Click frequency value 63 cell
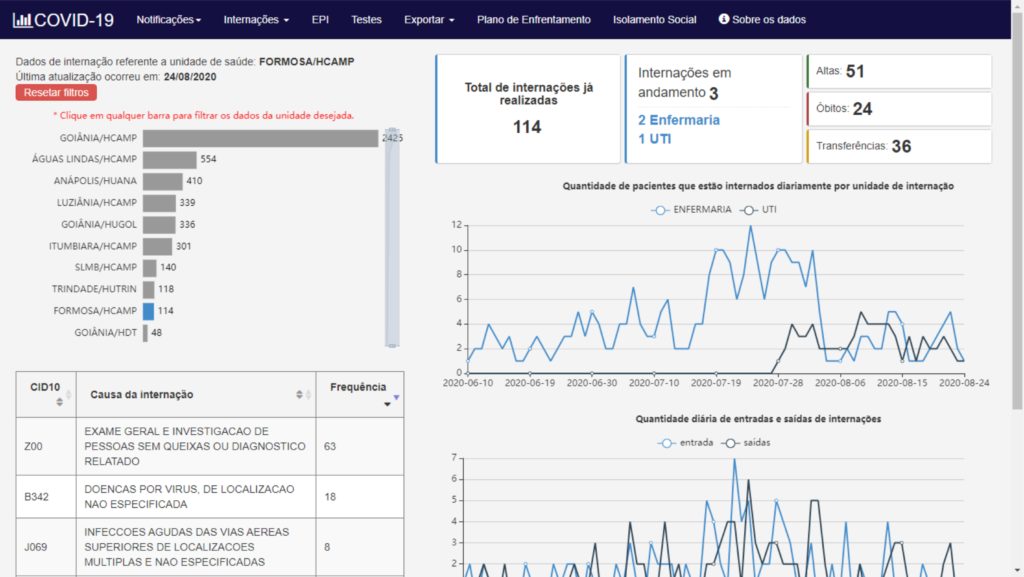This screenshot has width=1024, height=577. (x=360, y=446)
